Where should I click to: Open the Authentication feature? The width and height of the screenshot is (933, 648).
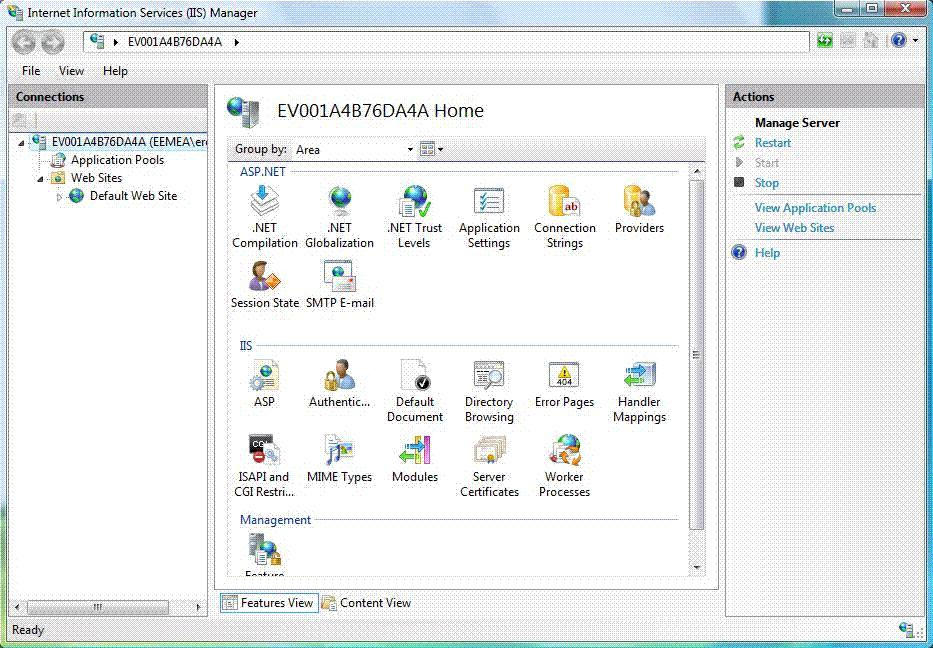pyautogui.click(x=340, y=384)
